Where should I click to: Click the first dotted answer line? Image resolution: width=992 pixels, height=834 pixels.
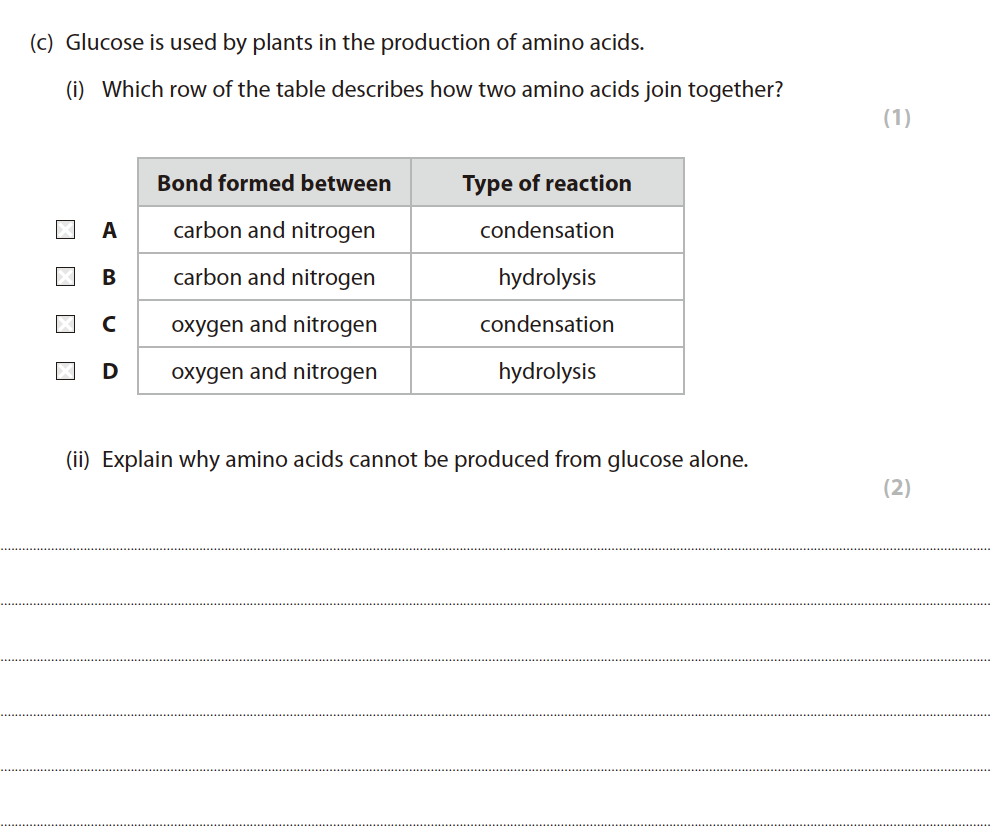[496, 548]
